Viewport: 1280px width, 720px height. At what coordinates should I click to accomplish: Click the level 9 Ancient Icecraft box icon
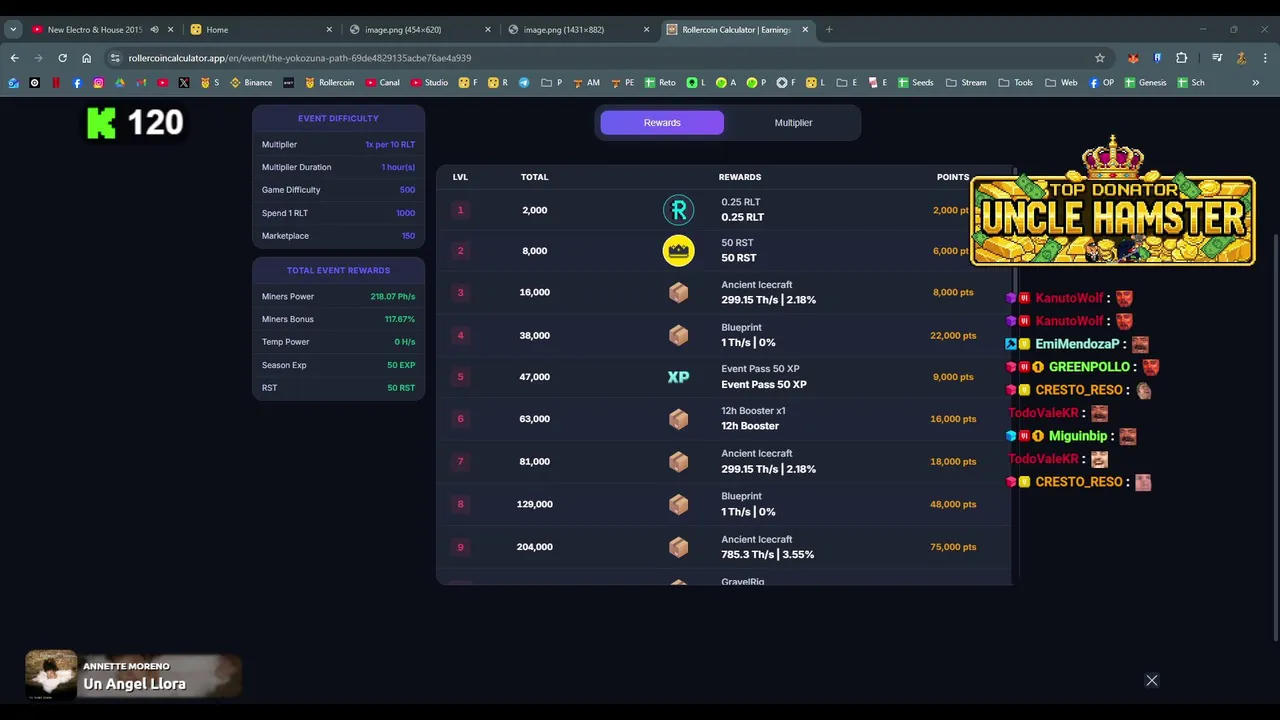(678, 547)
